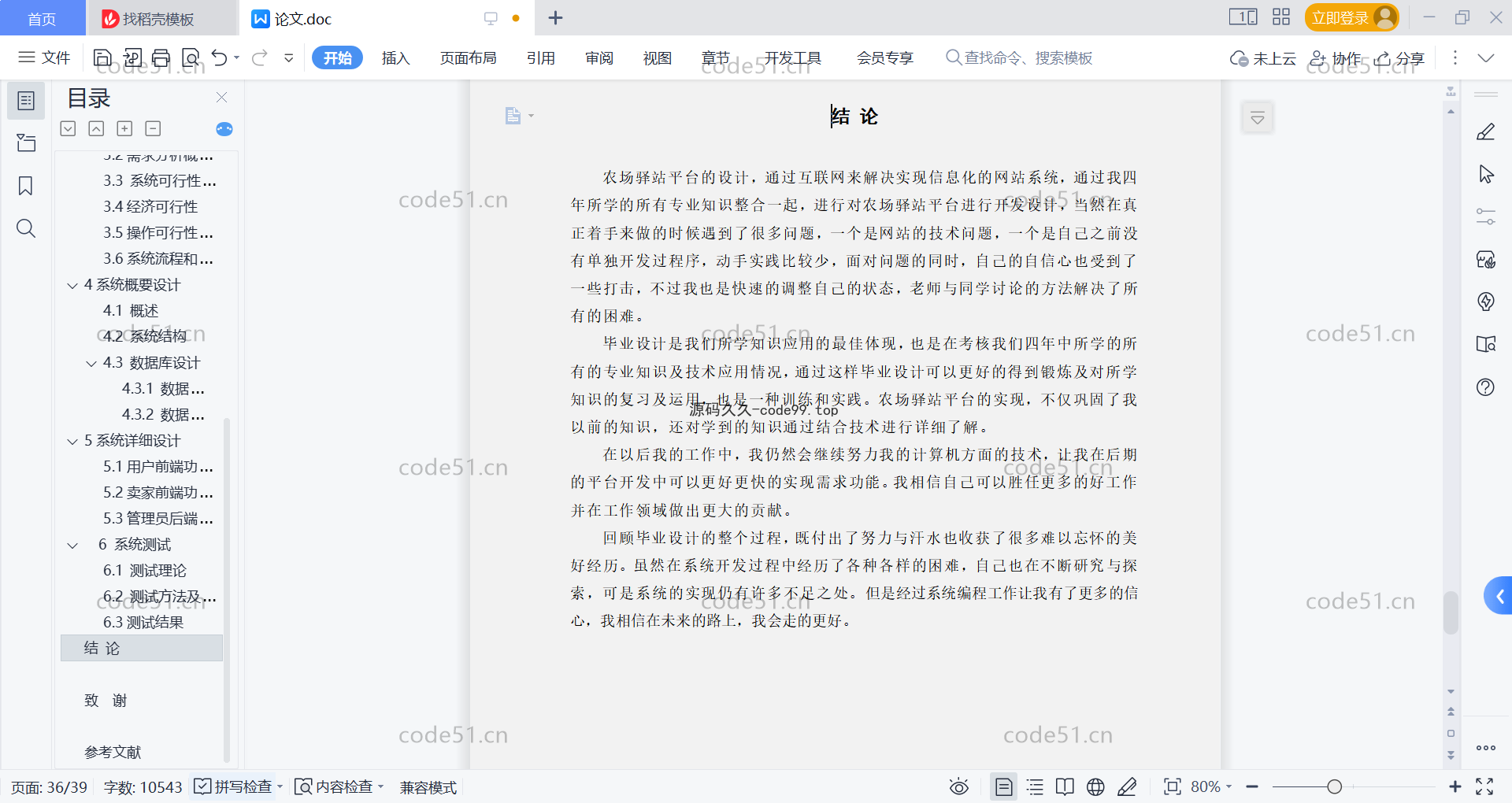Click the 分享 button
This screenshot has width=1512, height=803.
1399,58
